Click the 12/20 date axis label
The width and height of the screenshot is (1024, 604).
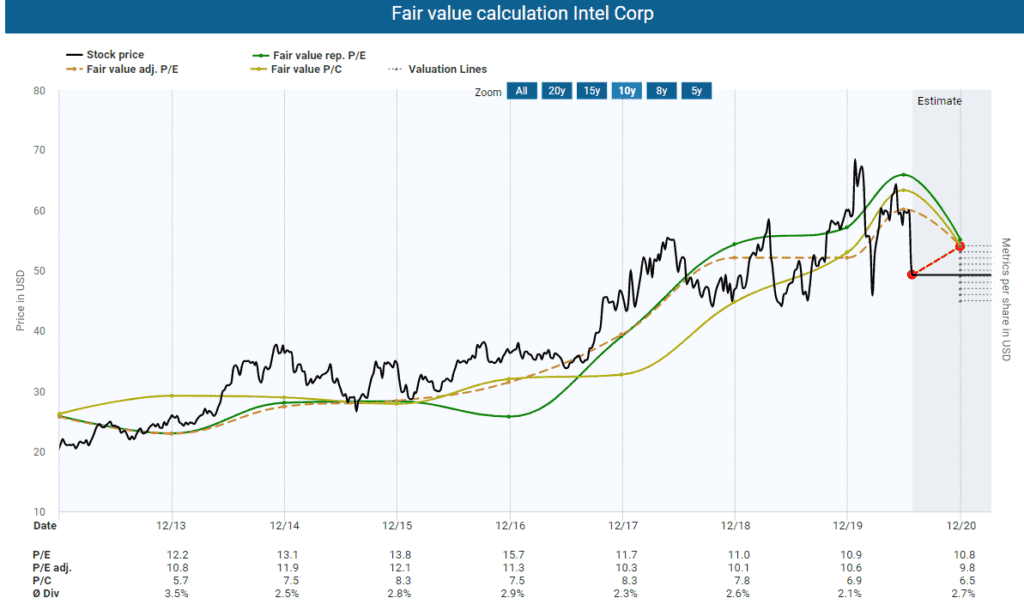[x=961, y=526]
